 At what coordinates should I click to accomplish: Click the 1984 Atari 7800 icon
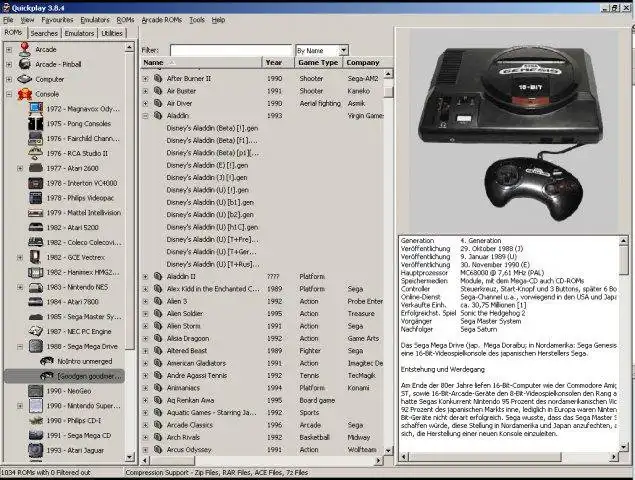pyautogui.click(x=36, y=302)
